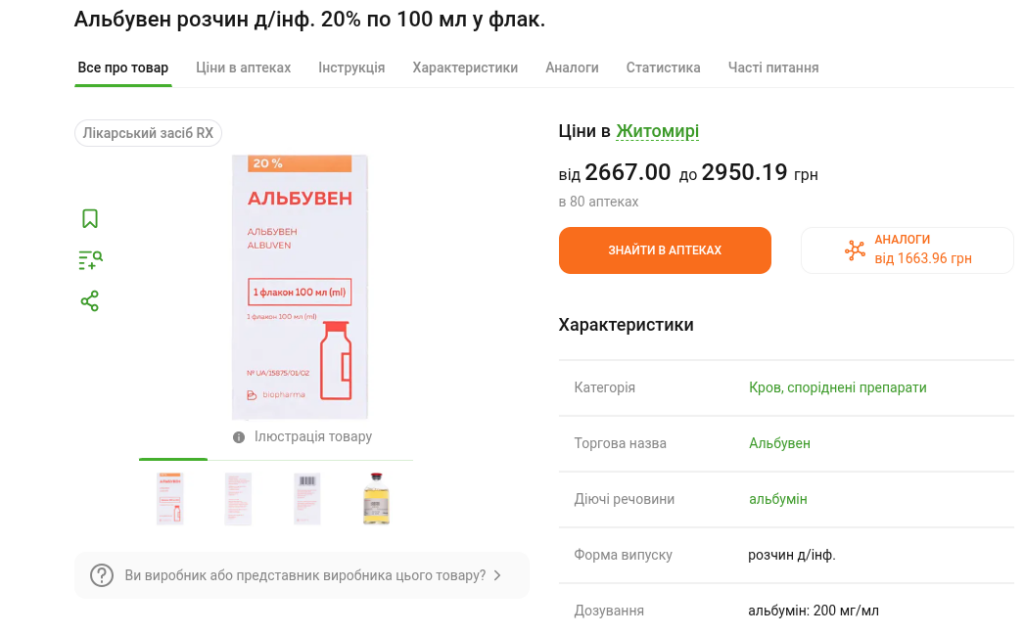
Task: Click the analogs network icon
Action: (855, 250)
